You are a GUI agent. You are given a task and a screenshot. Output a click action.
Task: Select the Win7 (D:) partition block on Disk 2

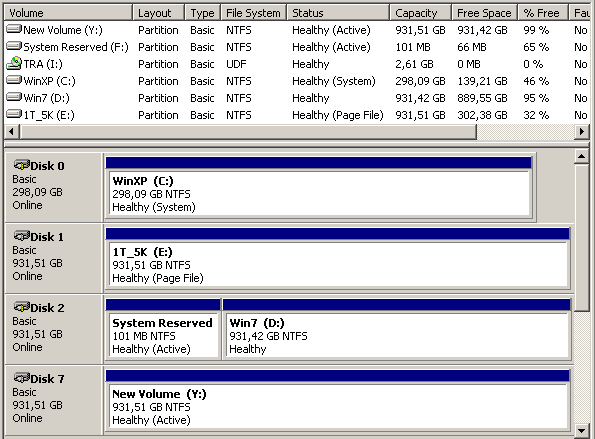[x=397, y=329]
